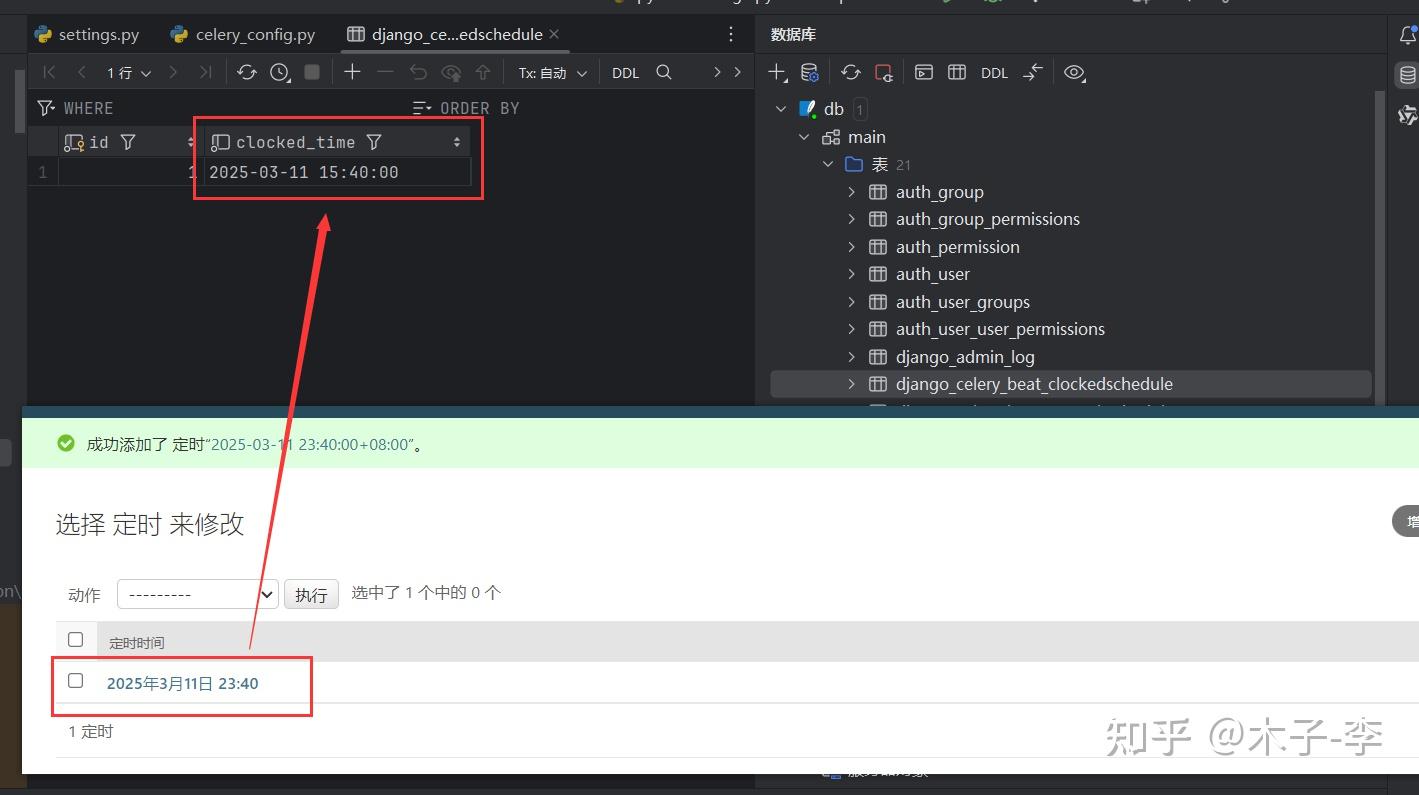Show DDL for the selected table
Viewport: 1419px width, 795px height.
pos(994,72)
